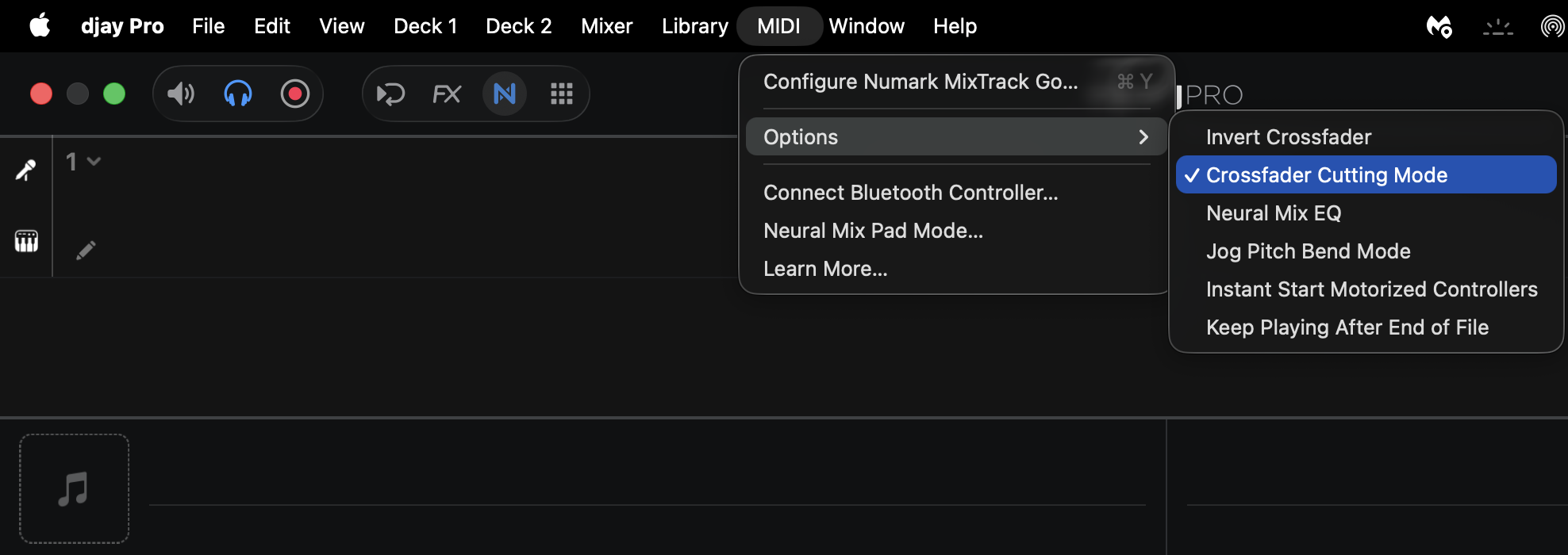Open the sampler grid icon
1568x555 pixels.
(x=562, y=94)
